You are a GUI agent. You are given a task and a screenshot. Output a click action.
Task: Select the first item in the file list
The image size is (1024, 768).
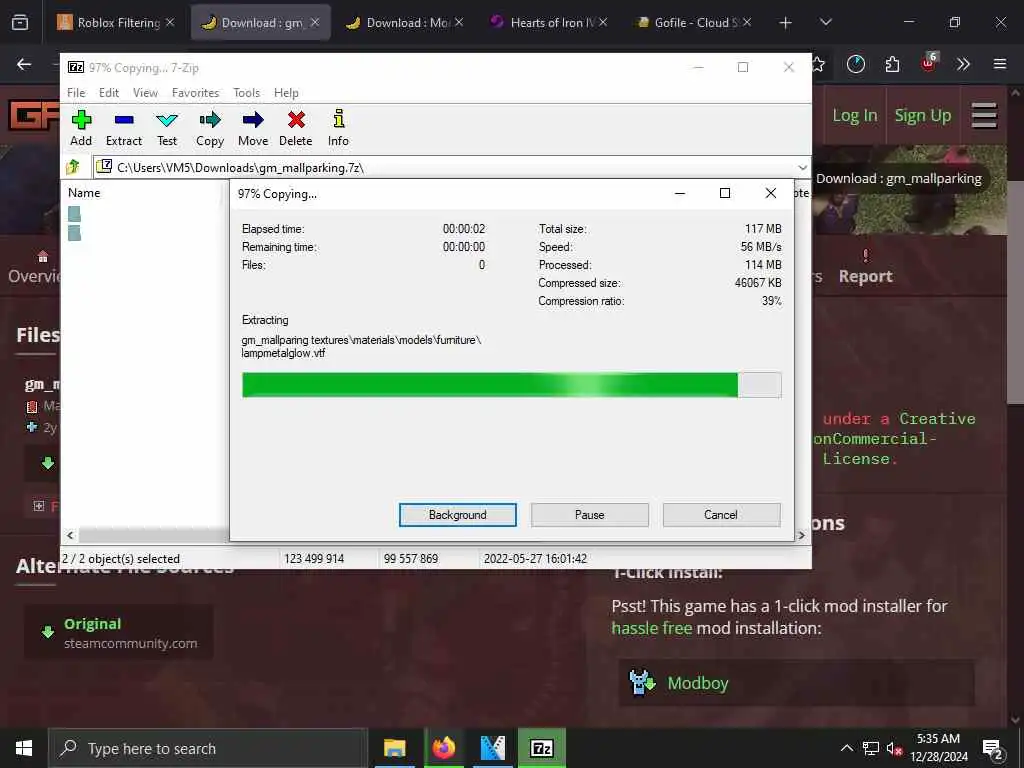[x=74, y=214]
